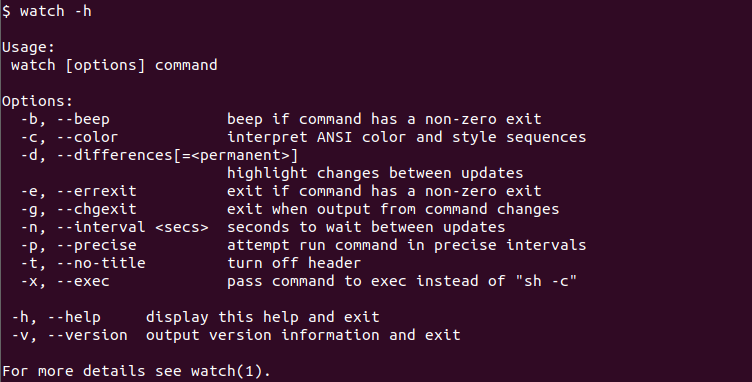752x382 pixels.
Task: Click the '--interval <secs>' option
Action: click(x=132, y=227)
